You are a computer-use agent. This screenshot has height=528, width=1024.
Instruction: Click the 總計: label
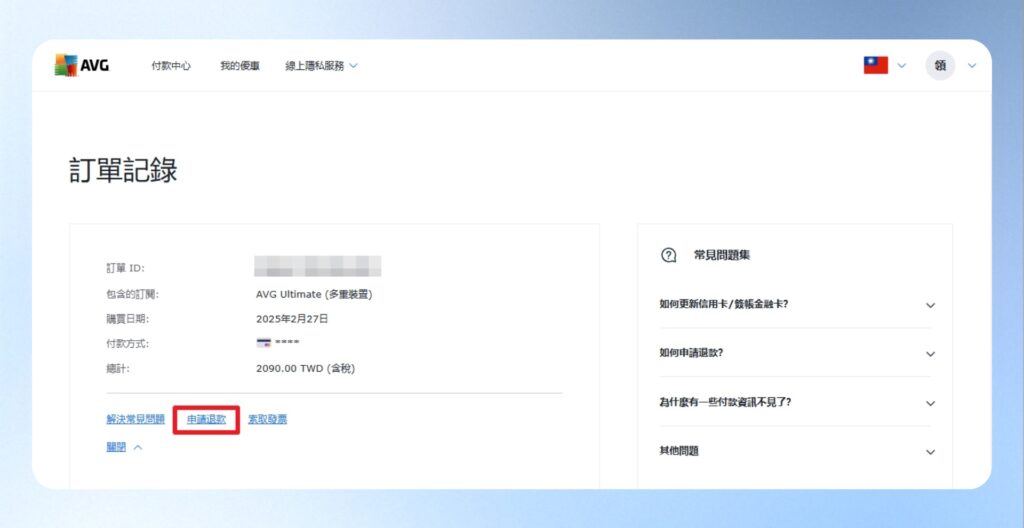click(118, 369)
